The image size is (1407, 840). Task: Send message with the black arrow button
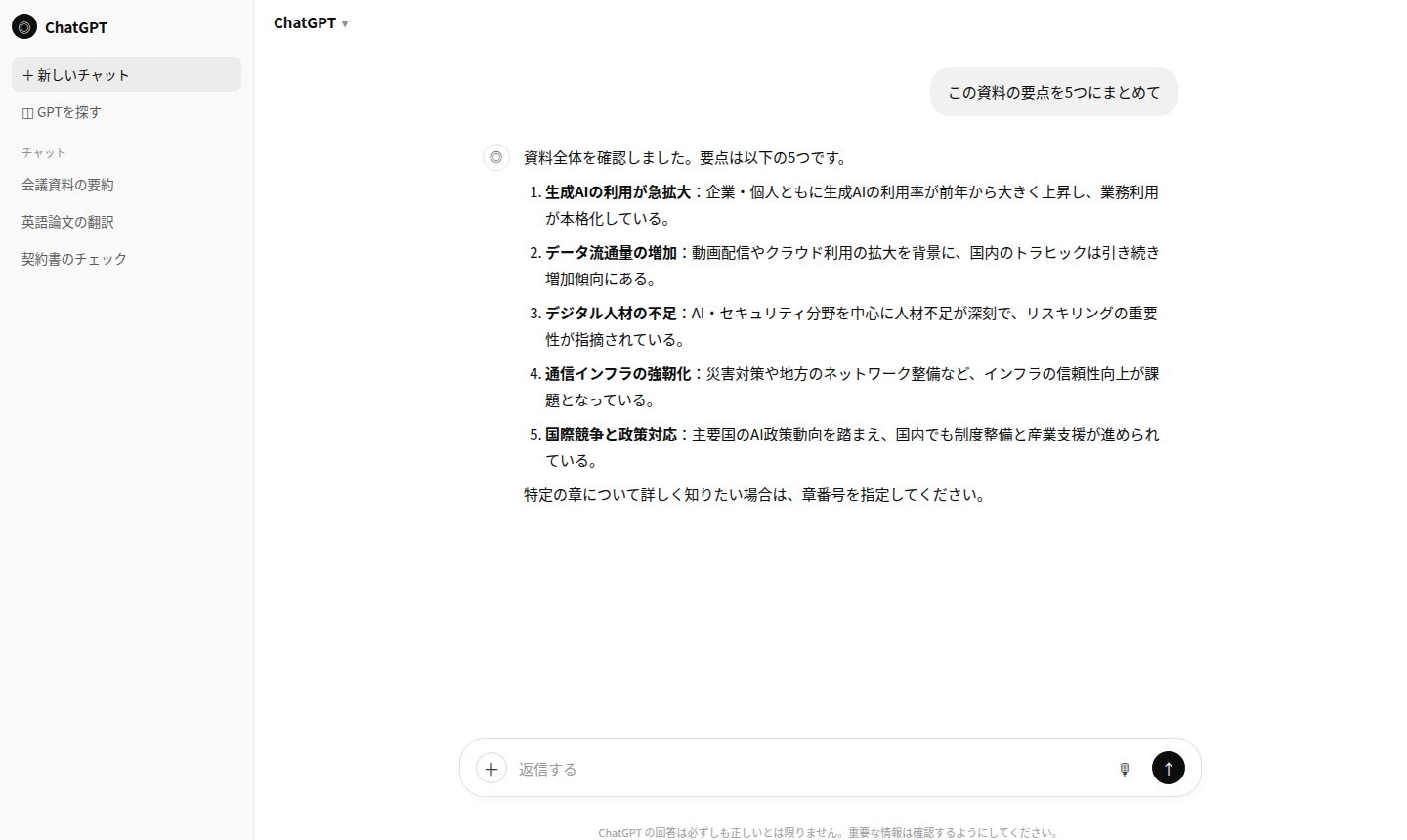pyautogui.click(x=1169, y=768)
